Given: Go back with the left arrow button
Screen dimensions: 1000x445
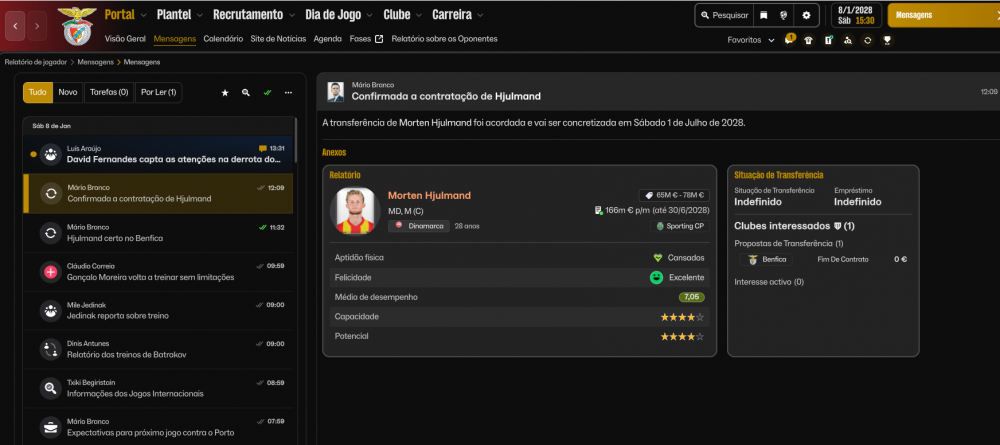Looking at the screenshot, I should [x=15, y=26].
